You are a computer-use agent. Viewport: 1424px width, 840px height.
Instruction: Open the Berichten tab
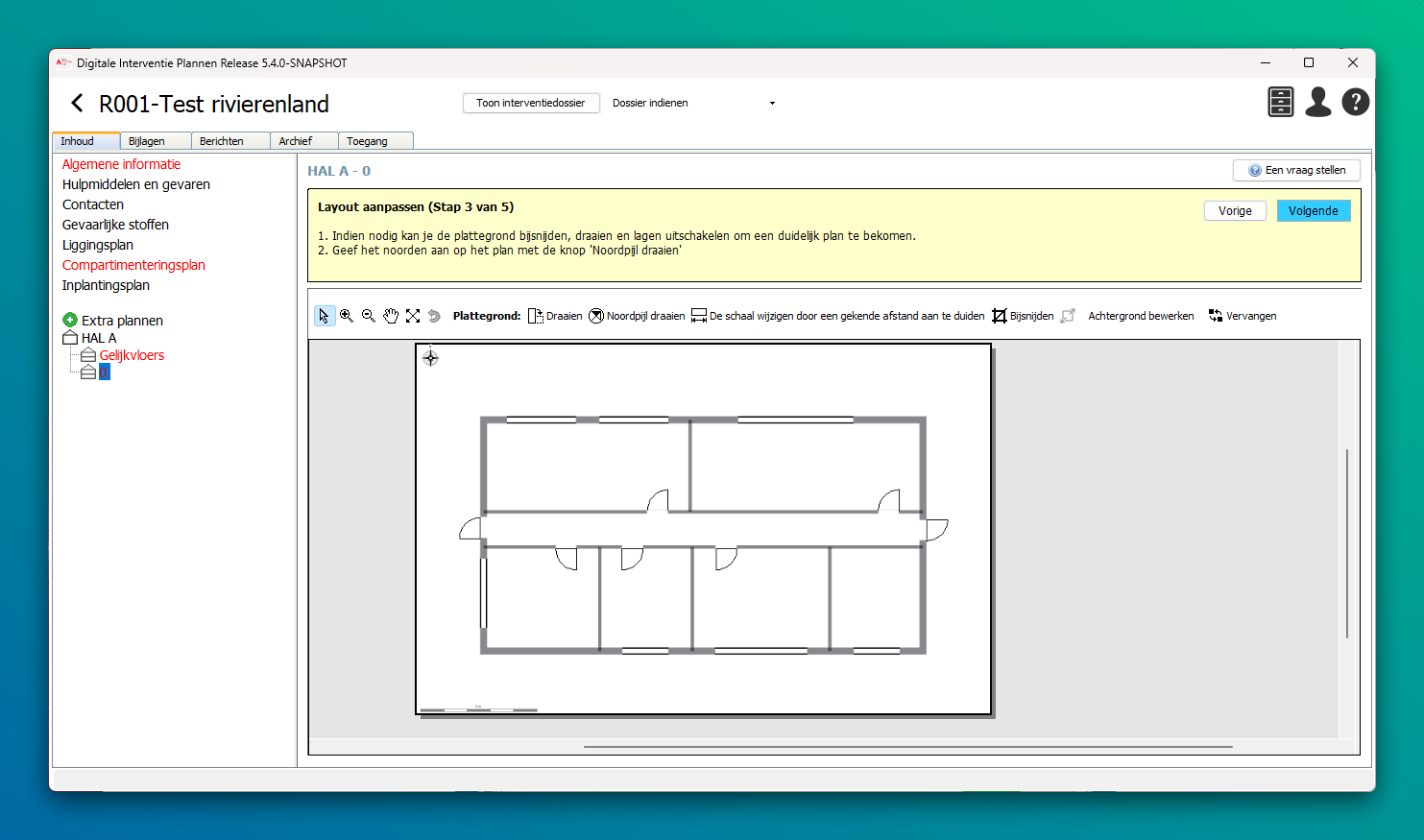230,141
